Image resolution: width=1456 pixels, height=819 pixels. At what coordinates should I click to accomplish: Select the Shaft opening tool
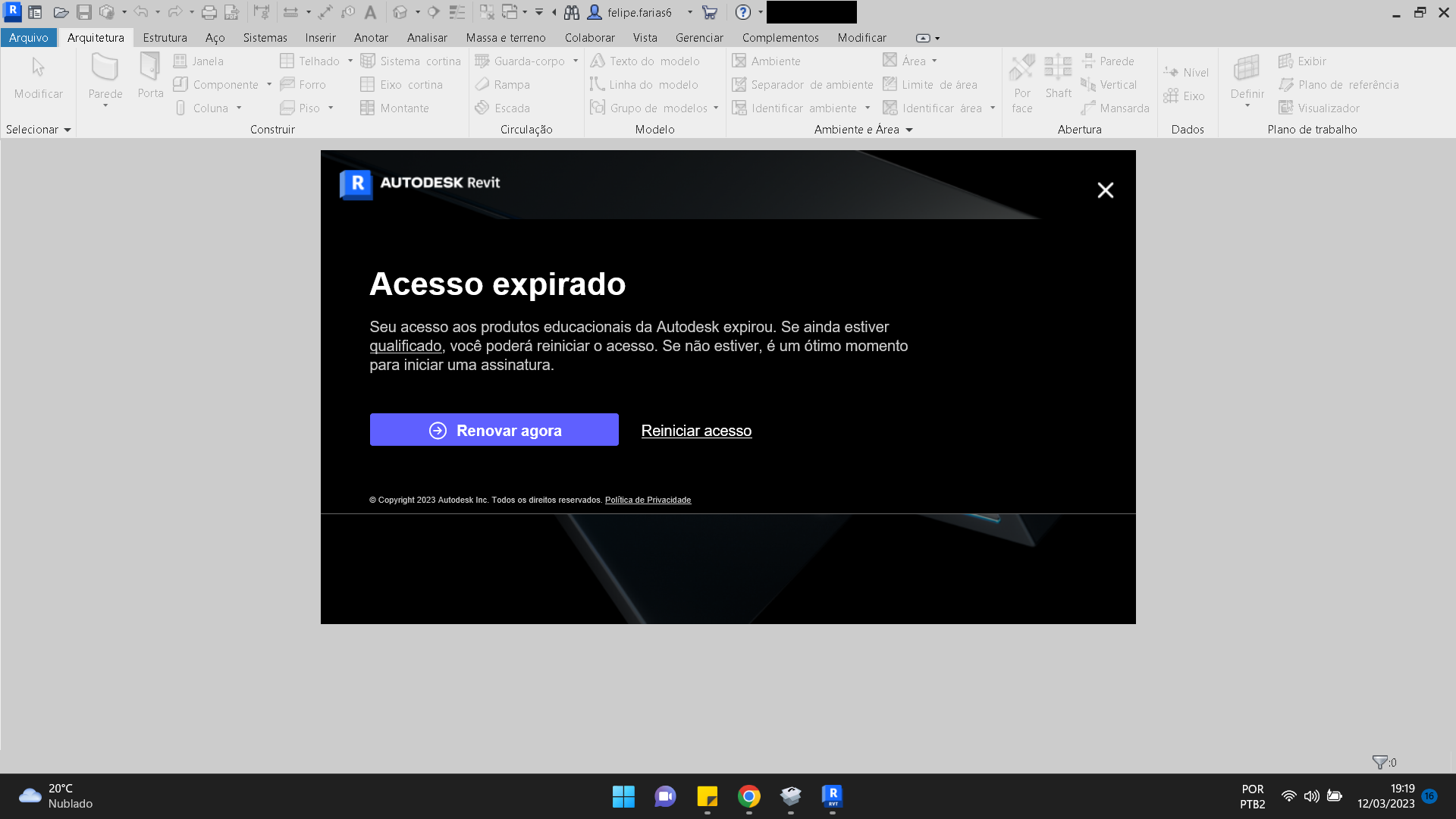point(1058,77)
